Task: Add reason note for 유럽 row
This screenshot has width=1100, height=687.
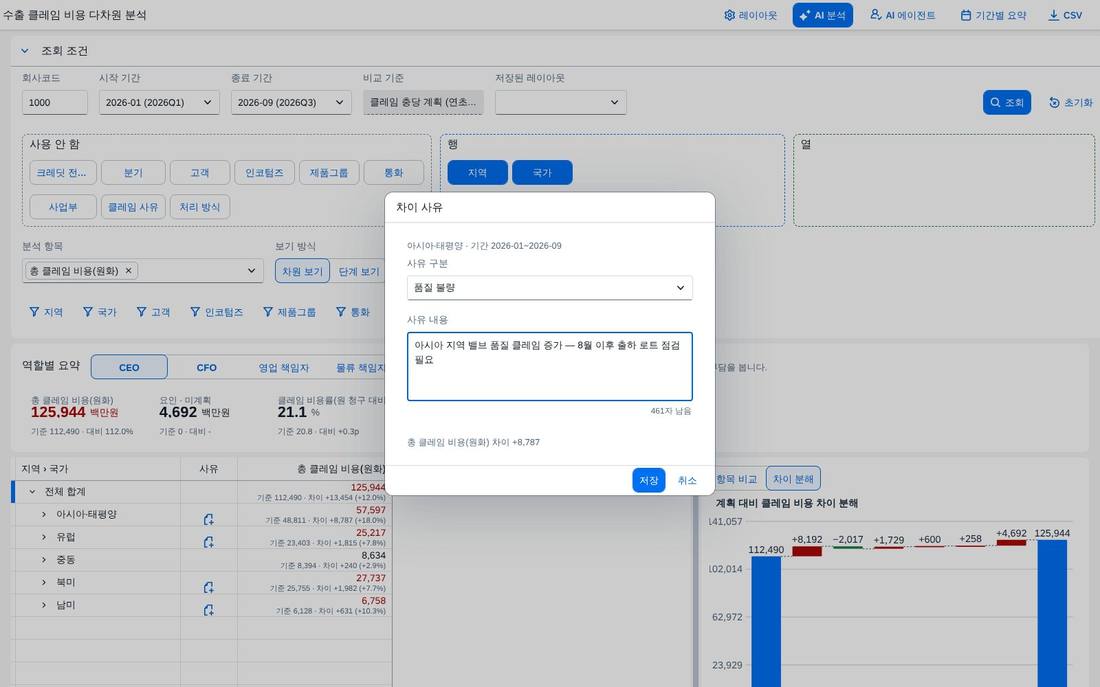Action: click(208, 542)
